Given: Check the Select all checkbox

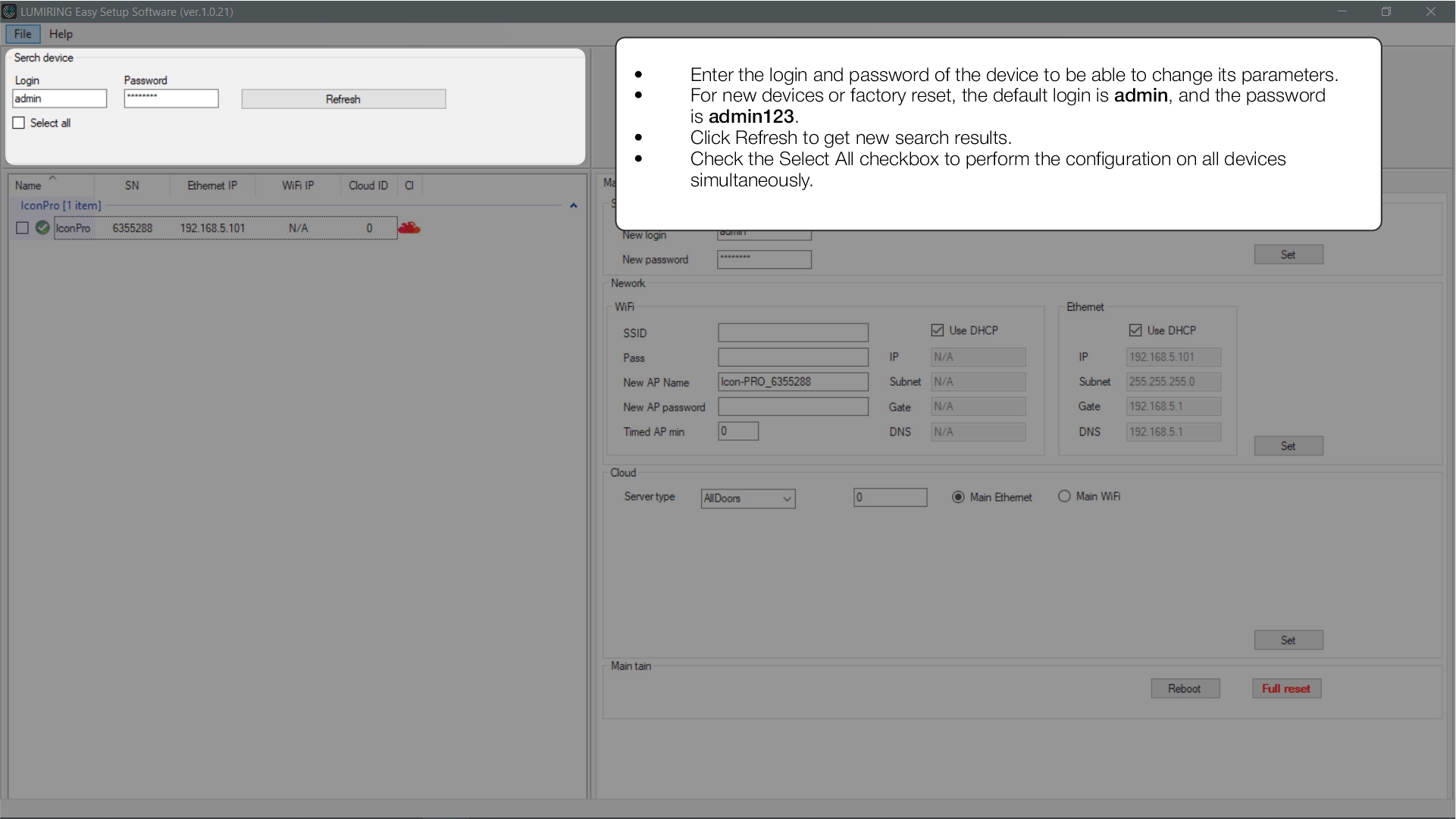Looking at the screenshot, I should pos(19,123).
